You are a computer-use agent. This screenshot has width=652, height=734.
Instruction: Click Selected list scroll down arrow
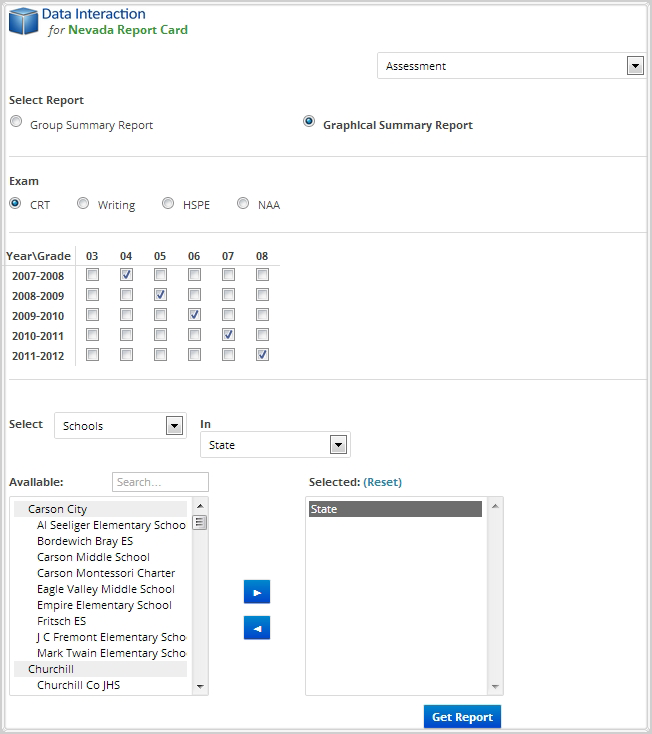tap(495, 687)
